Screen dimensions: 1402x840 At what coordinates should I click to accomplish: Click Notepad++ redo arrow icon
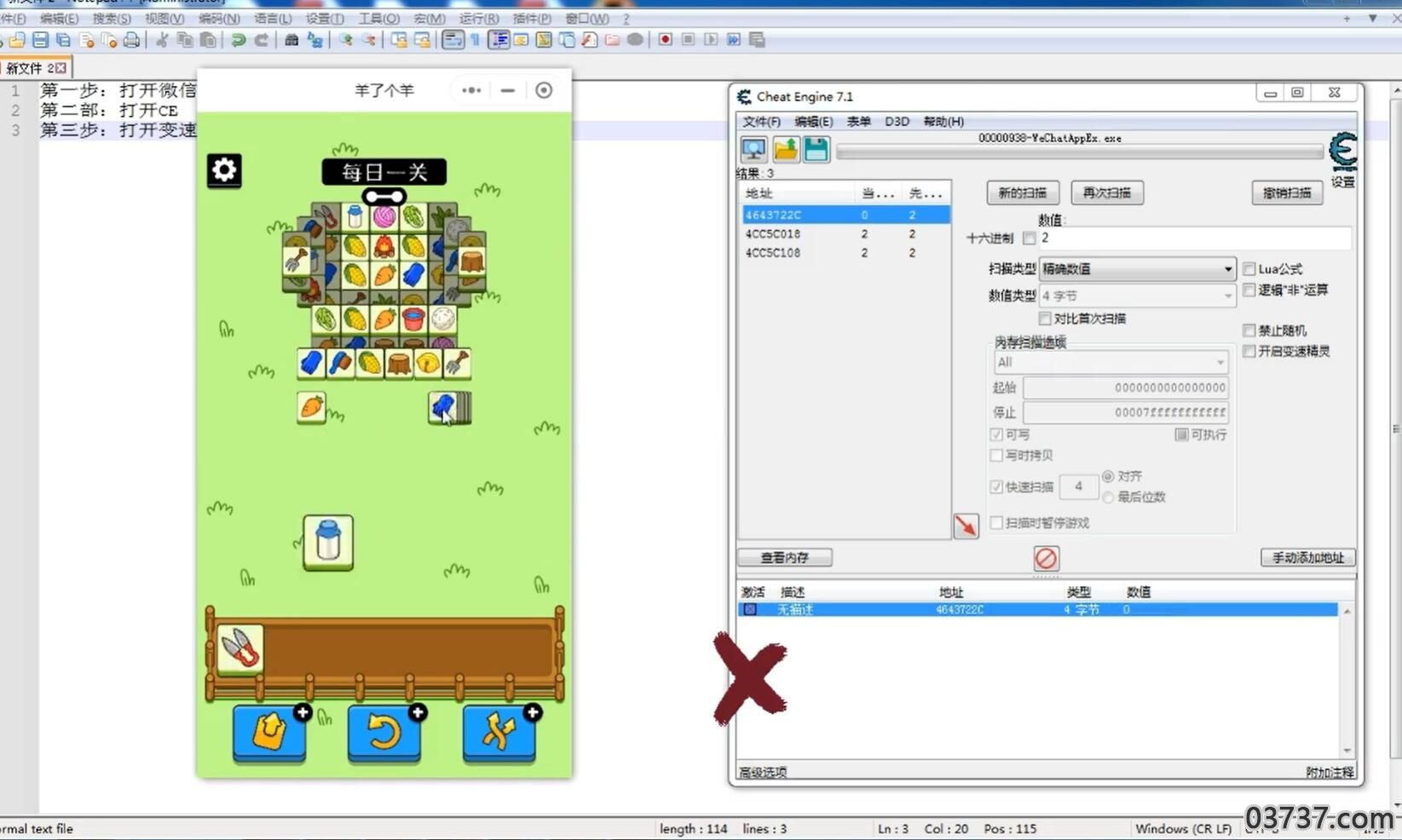coord(262,40)
